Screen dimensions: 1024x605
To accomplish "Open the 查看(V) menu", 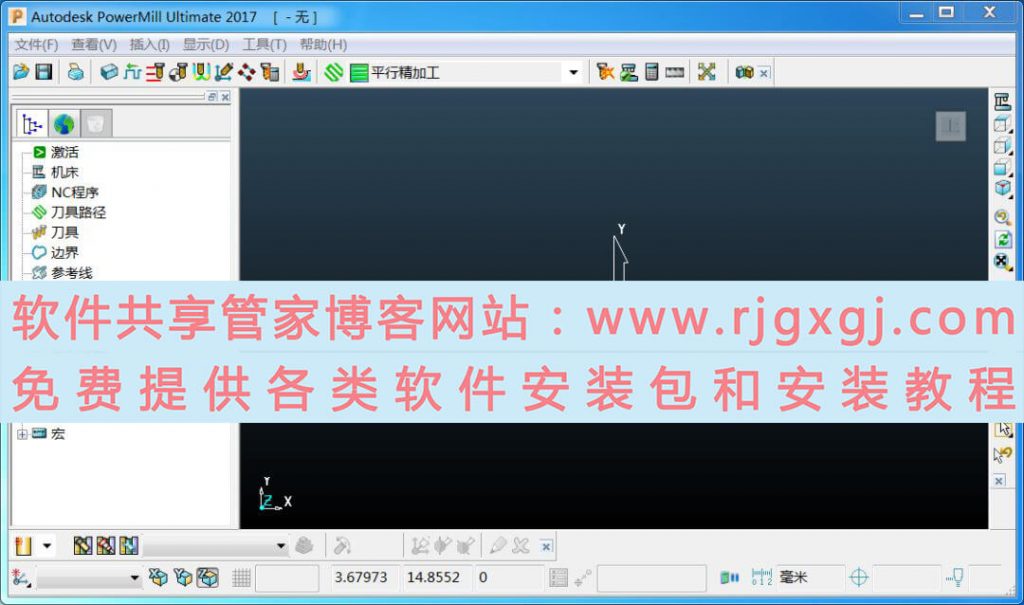I will pyautogui.click(x=94, y=44).
